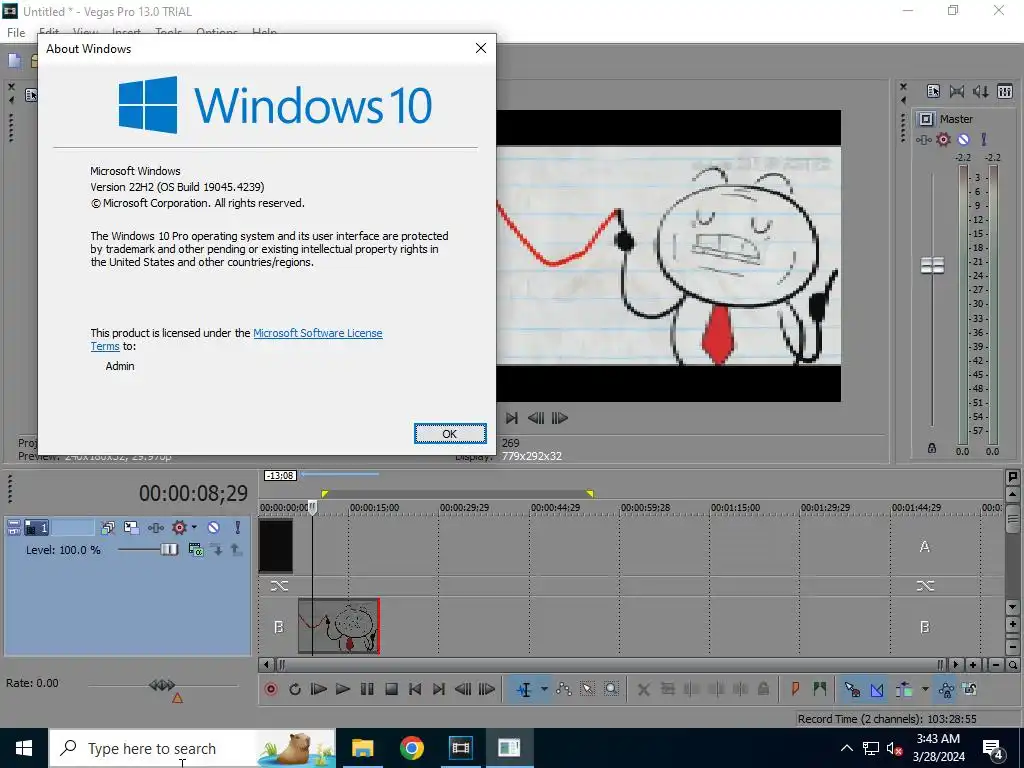Click the Master bus output icon
1024x768 pixels.
pos(925,119)
